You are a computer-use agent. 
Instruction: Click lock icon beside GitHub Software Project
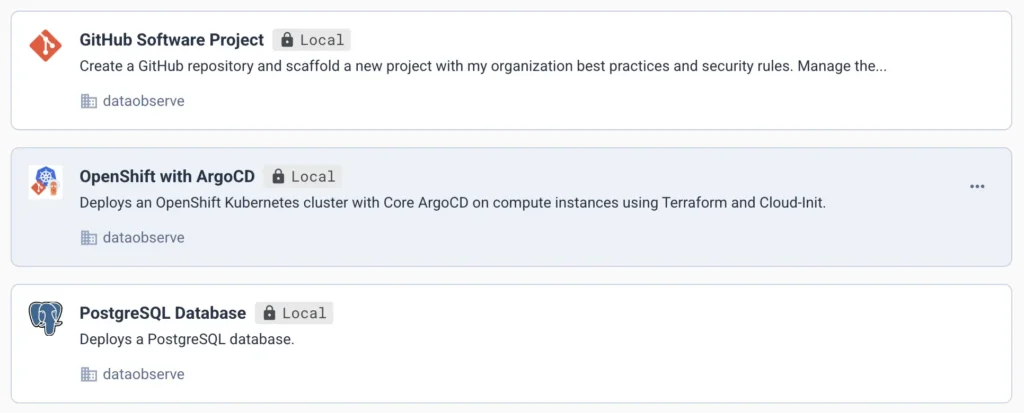[x=288, y=40]
